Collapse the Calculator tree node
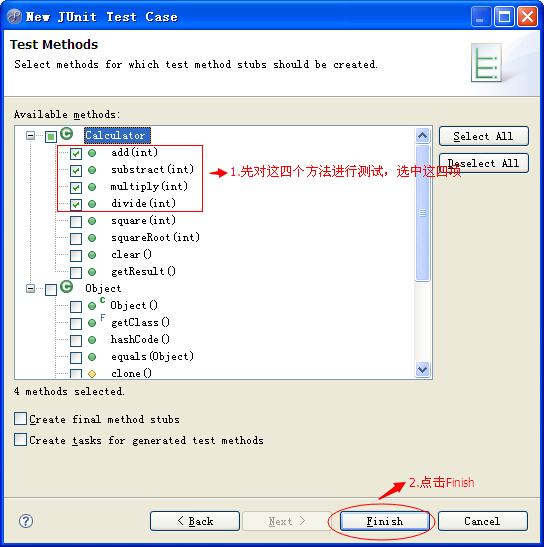The image size is (544, 547). 31,135
